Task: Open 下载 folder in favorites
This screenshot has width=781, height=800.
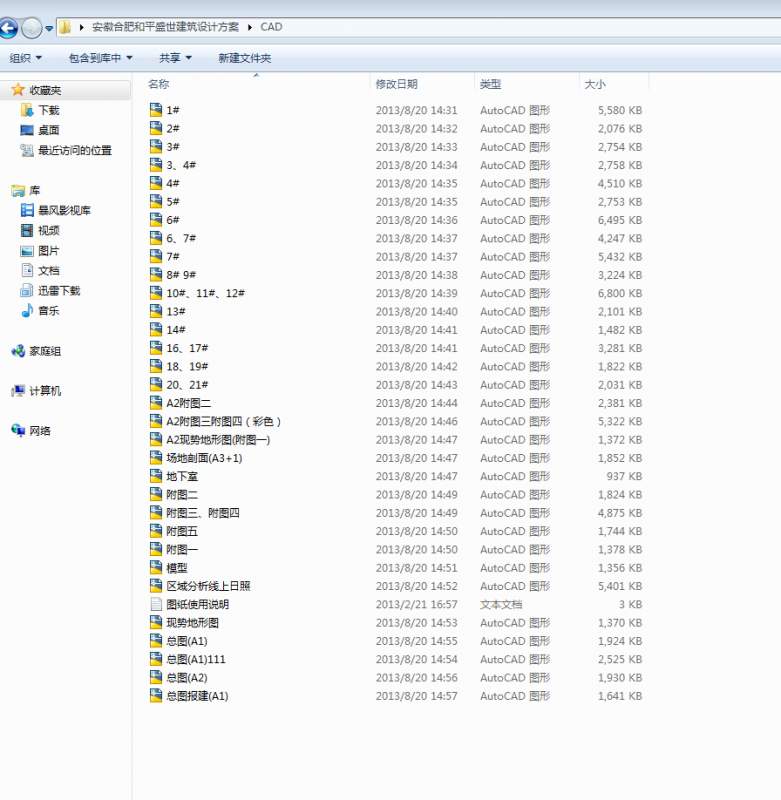Action: coord(49,110)
